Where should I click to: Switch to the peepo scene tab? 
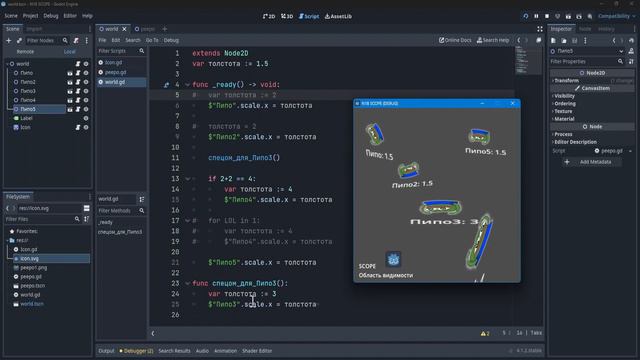145,29
